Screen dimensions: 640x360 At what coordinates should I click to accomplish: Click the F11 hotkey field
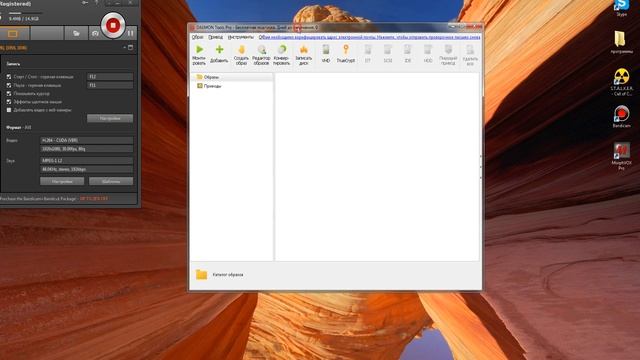[x=110, y=85]
